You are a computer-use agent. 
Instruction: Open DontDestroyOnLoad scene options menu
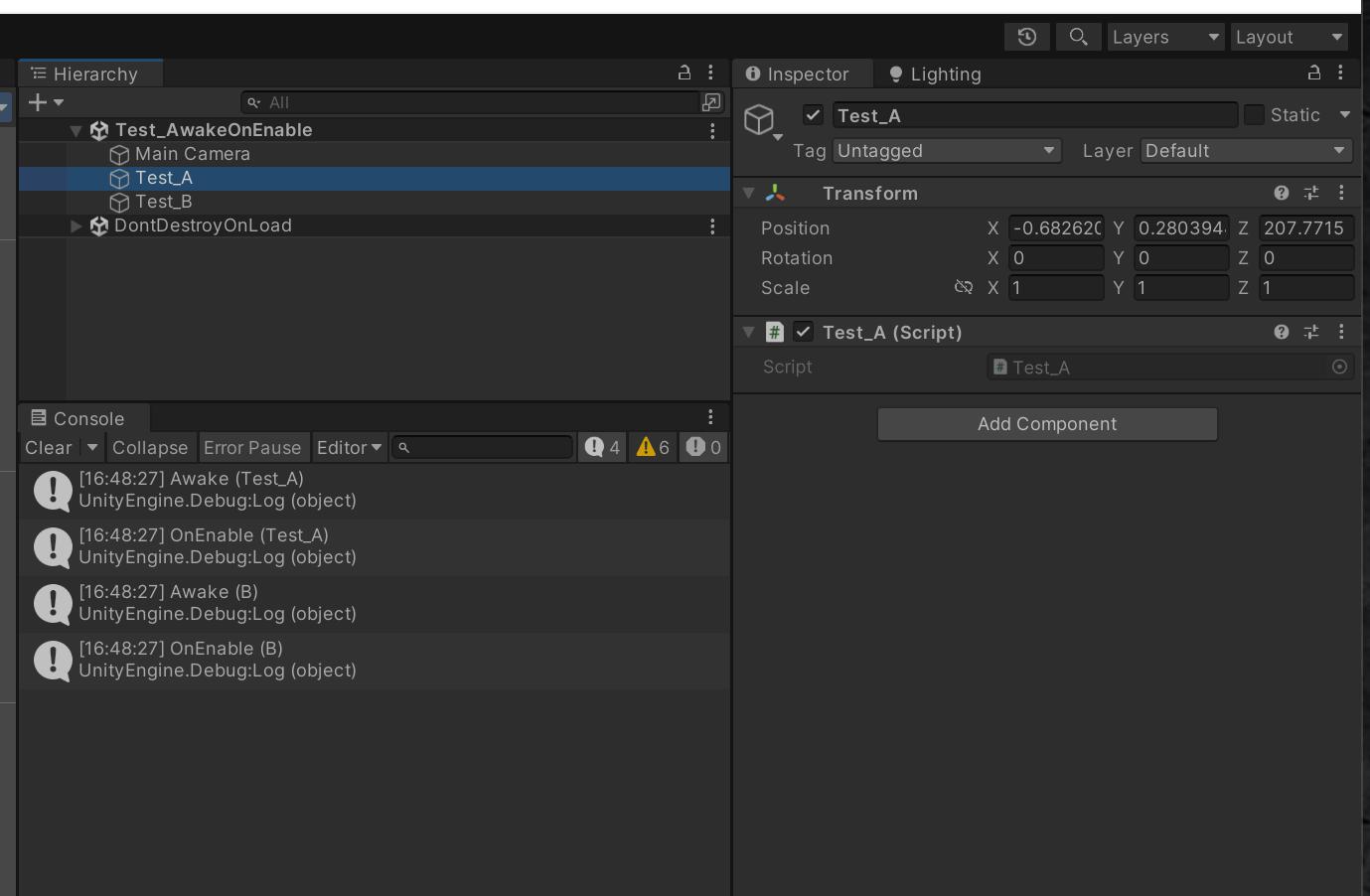pyautogui.click(x=712, y=225)
